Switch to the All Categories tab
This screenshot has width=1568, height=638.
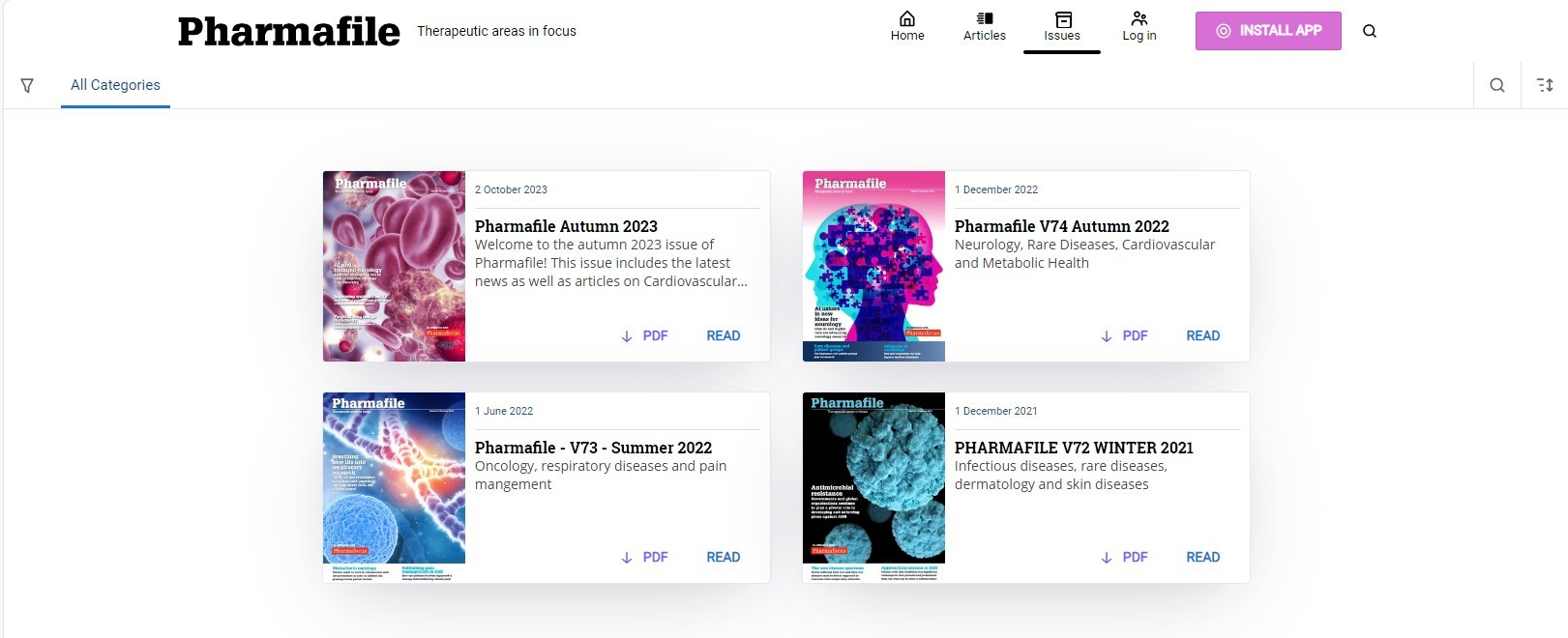click(x=115, y=85)
